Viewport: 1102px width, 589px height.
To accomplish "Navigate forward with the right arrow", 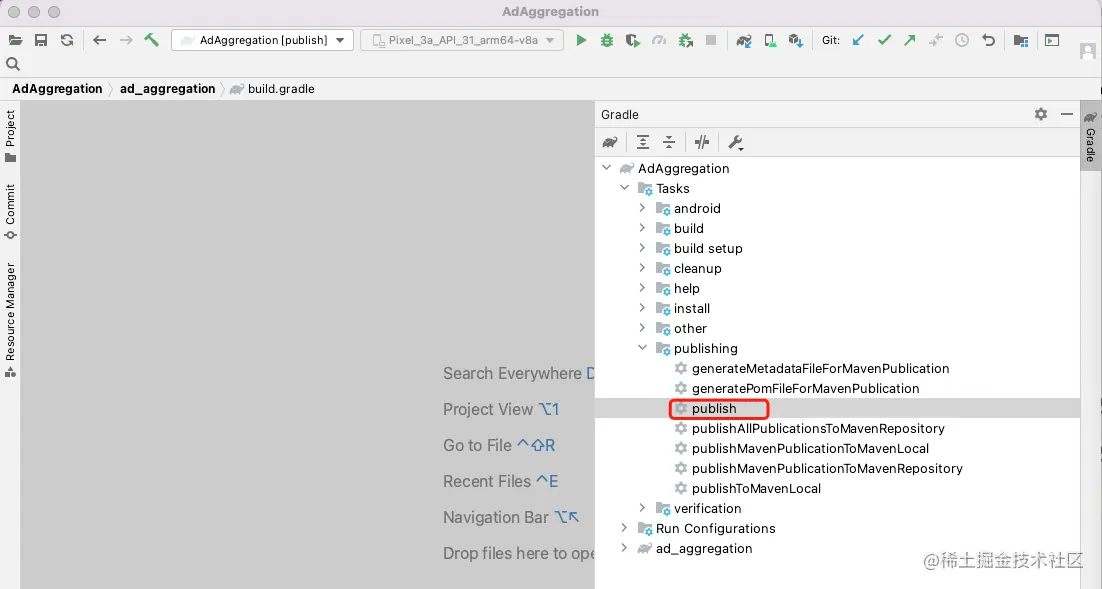I will coord(126,40).
